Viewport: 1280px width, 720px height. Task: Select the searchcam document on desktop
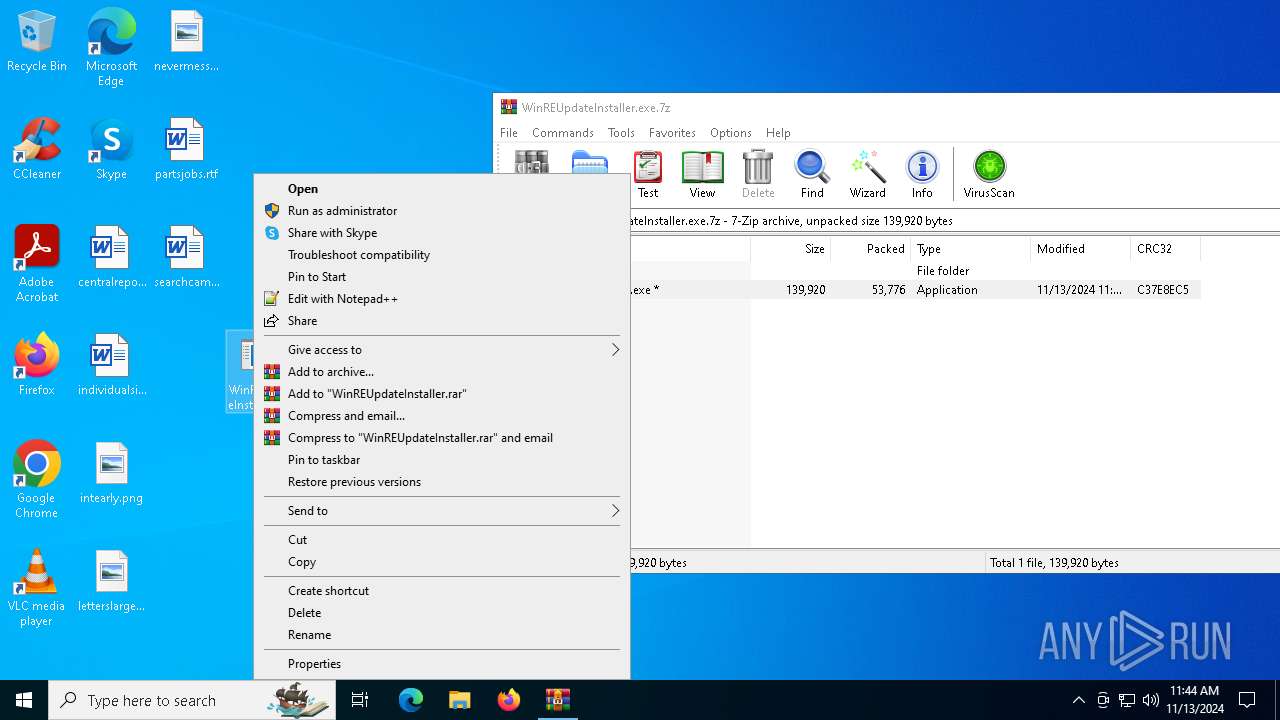point(186,257)
